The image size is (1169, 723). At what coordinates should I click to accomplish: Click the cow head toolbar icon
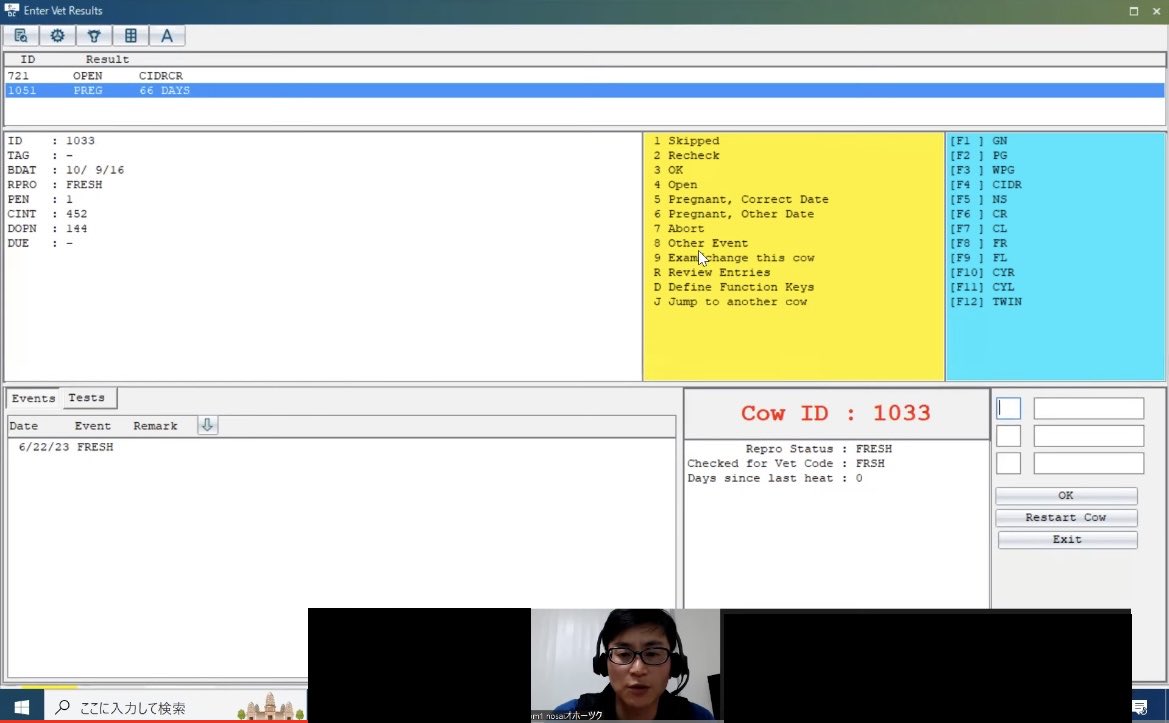coord(94,36)
